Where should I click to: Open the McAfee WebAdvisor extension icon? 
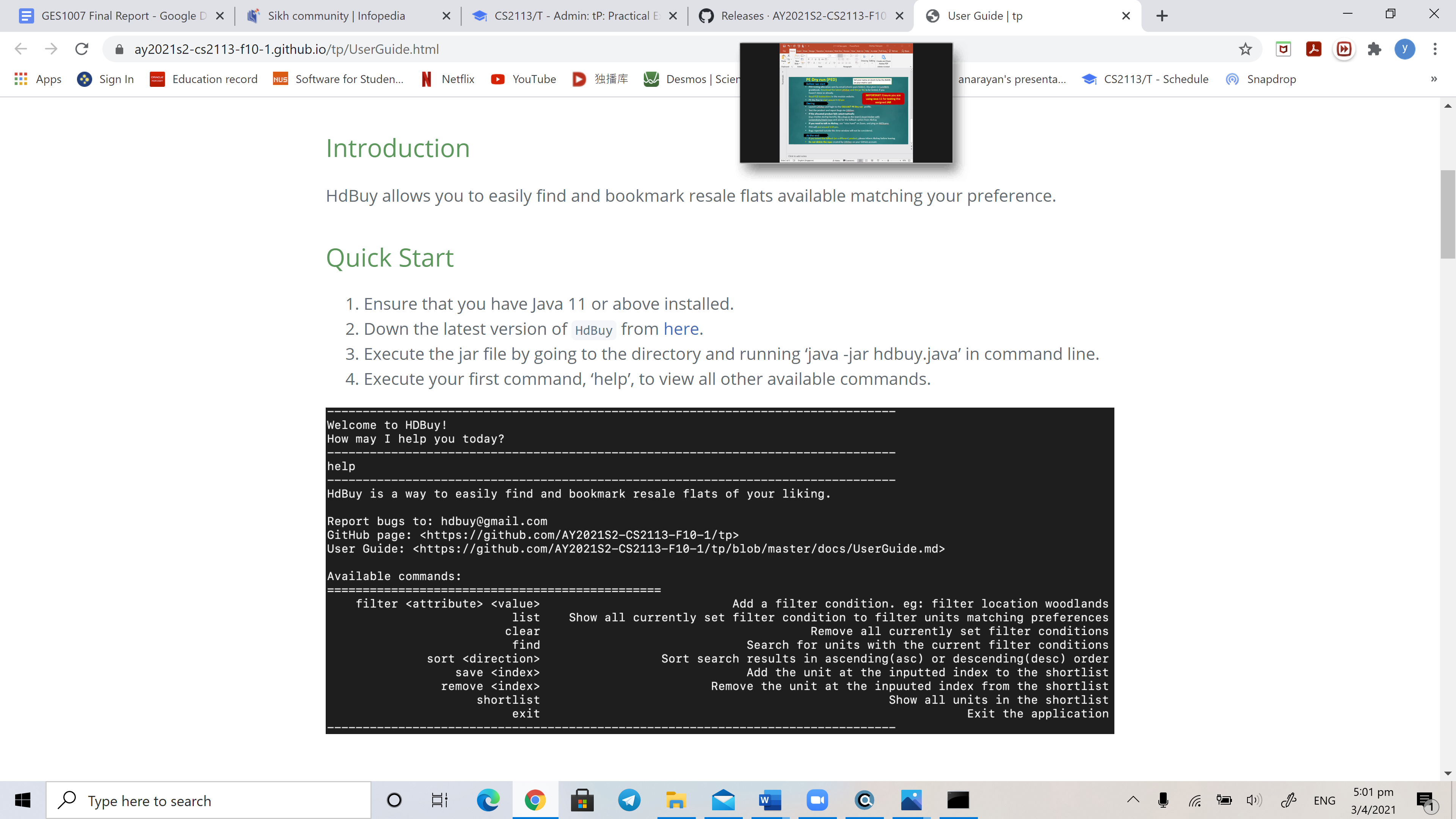1283,49
